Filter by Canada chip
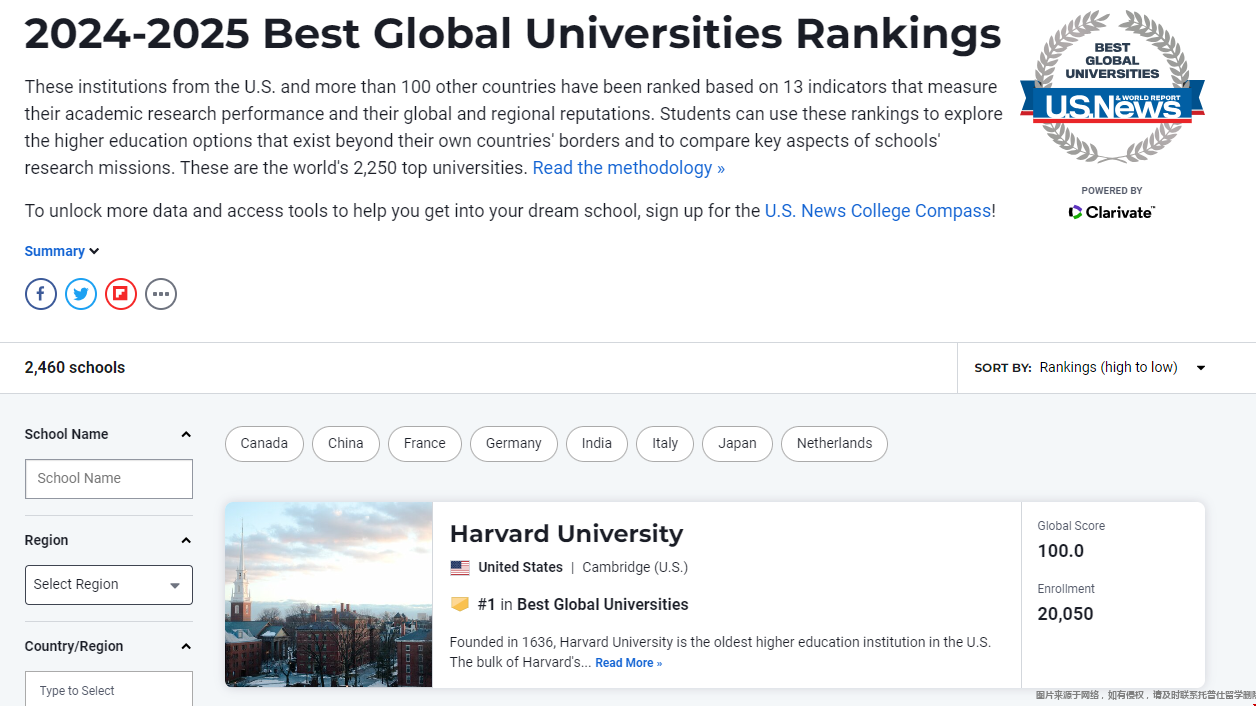The height and width of the screenshot is (706, 1256). (264, 444)
